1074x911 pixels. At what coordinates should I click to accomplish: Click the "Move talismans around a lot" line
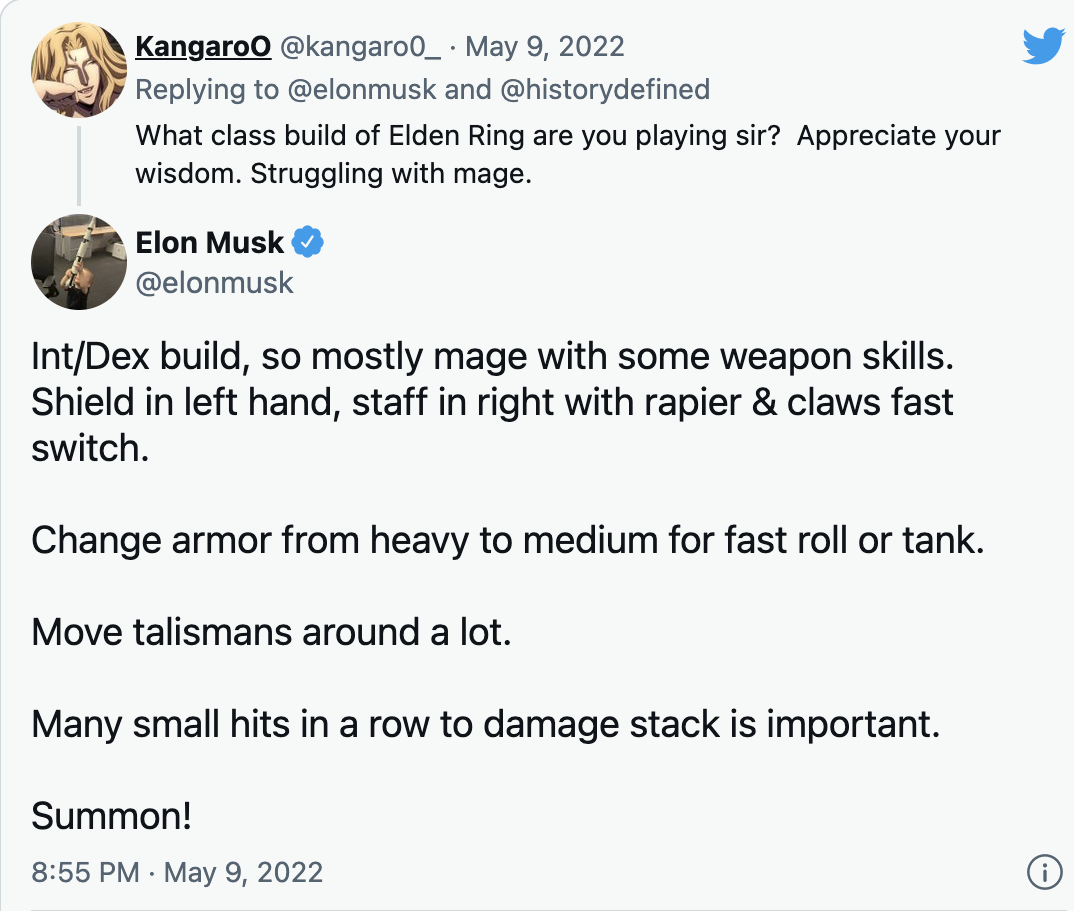271,632
